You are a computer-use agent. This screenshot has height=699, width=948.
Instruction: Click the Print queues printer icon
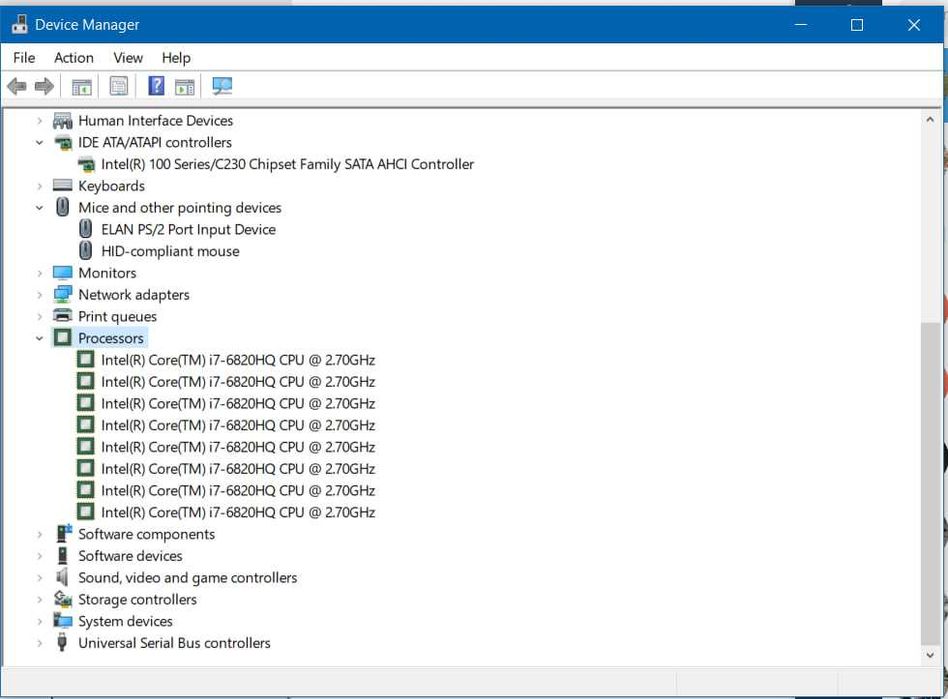point(62,316)
